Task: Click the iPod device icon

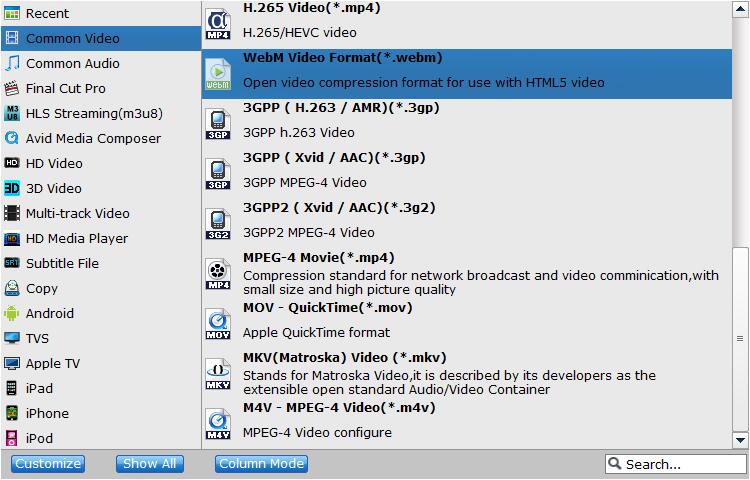Action: coord(11,438)
